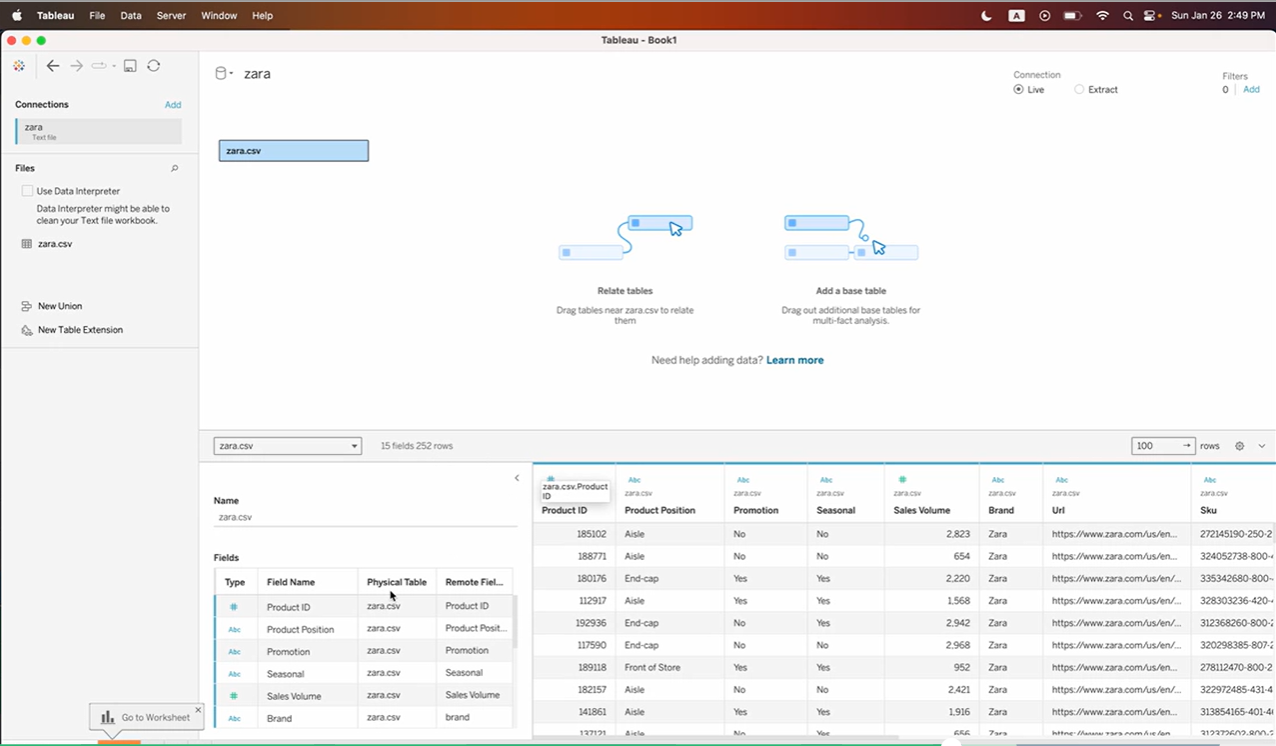1276x746 pixels.
Task: Click the New Union icon
Action: tap(27, 306)
